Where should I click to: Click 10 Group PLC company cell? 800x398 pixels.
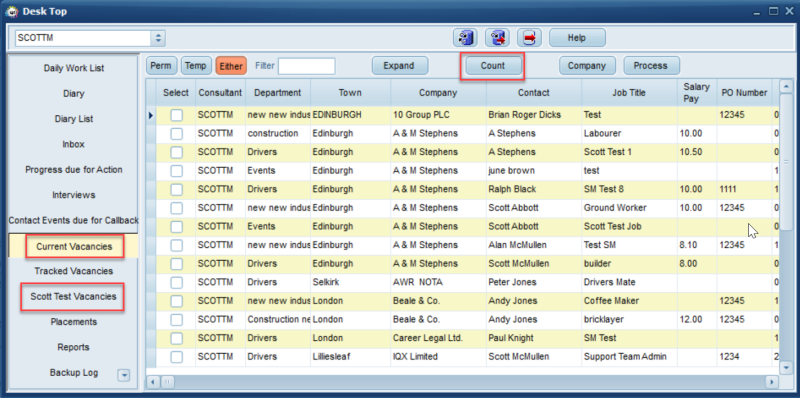438,115
